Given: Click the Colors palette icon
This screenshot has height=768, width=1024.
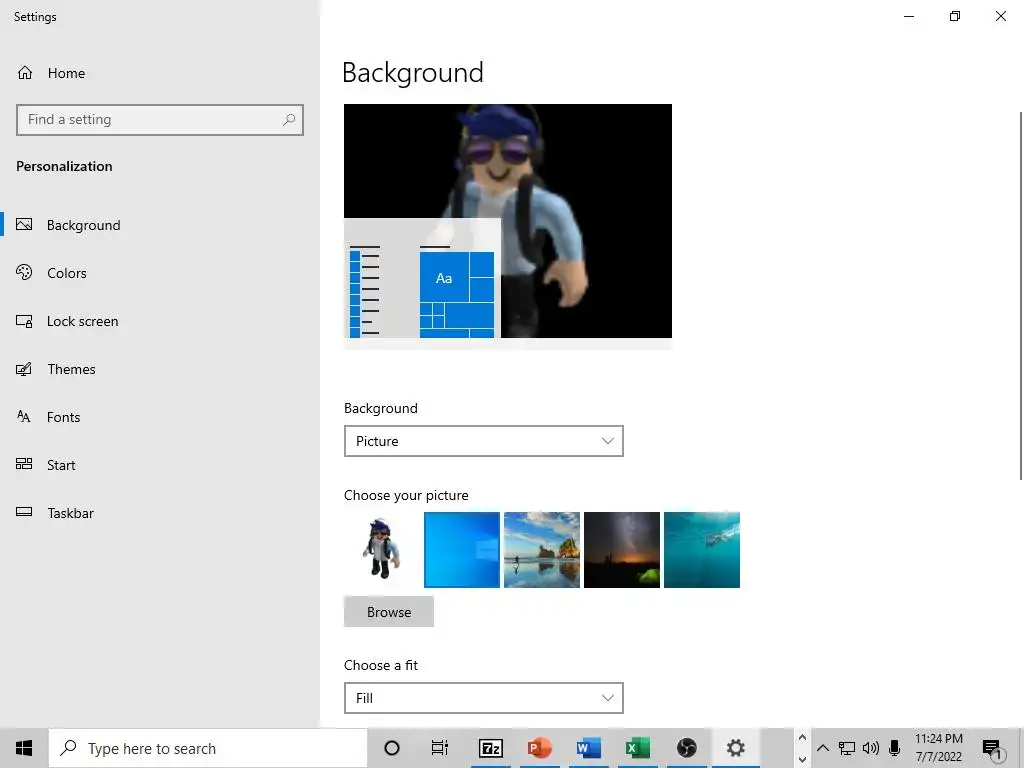Looking at the screenshot, I should coord(24,272).
